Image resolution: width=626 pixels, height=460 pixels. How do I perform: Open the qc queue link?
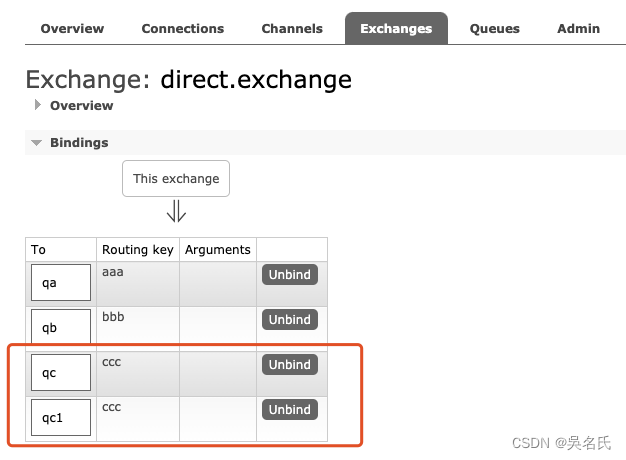tap(49, 373)
